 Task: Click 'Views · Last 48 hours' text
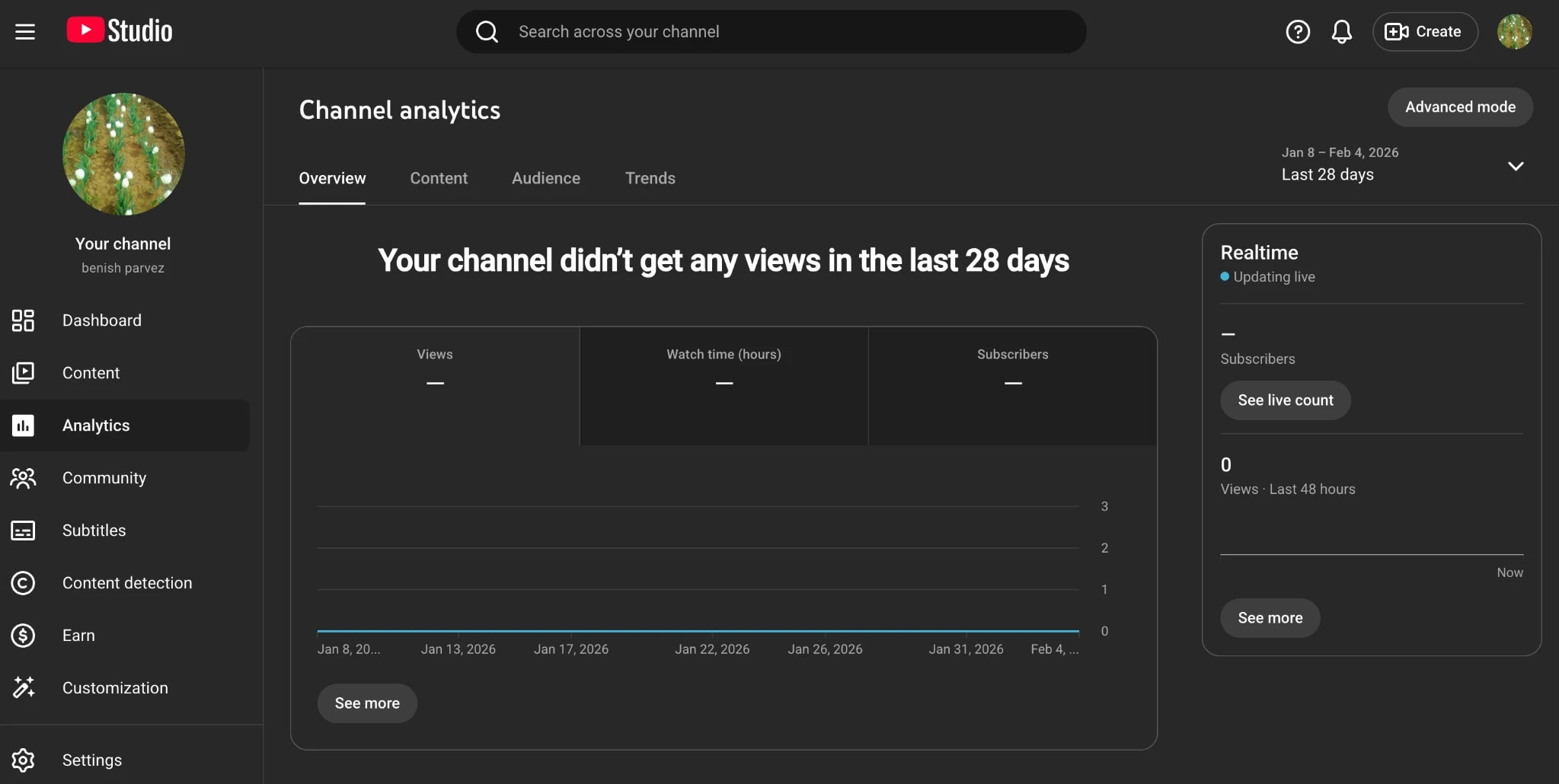(x=1288, y=489)
